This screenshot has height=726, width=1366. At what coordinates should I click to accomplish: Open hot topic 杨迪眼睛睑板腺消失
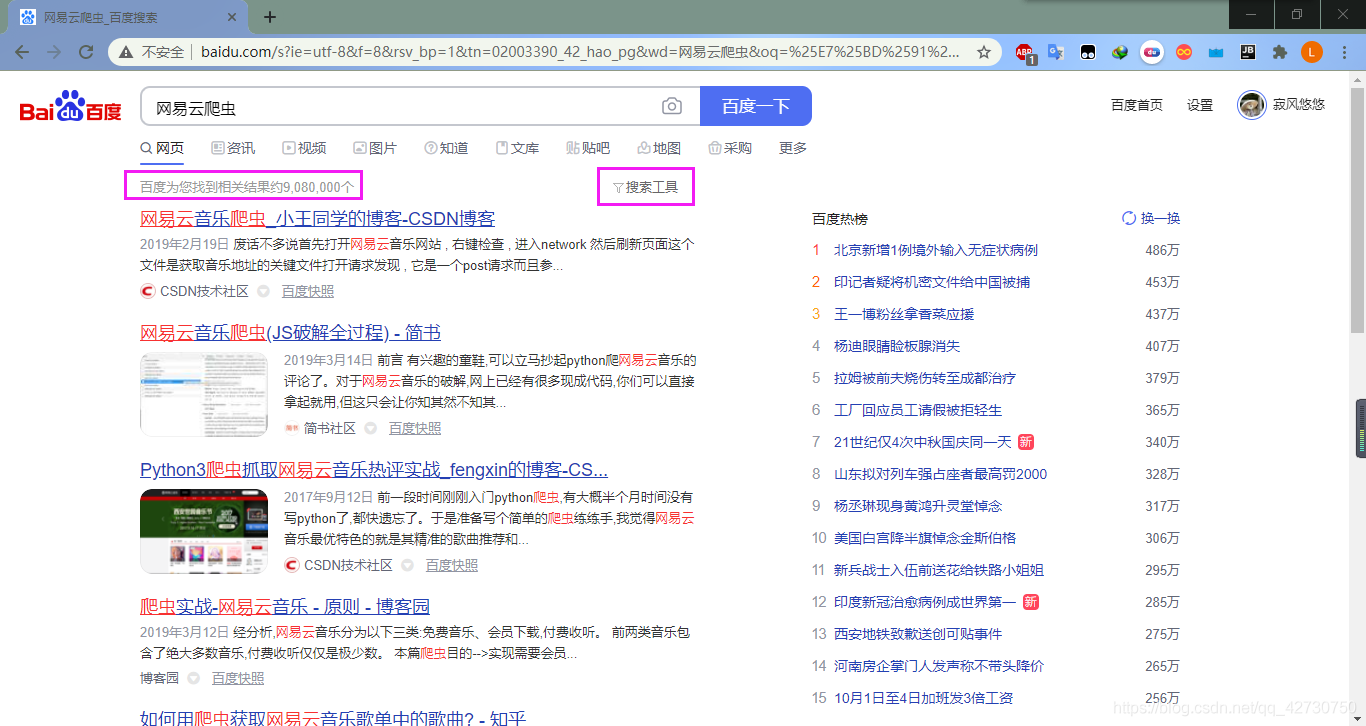click(897, 346)
